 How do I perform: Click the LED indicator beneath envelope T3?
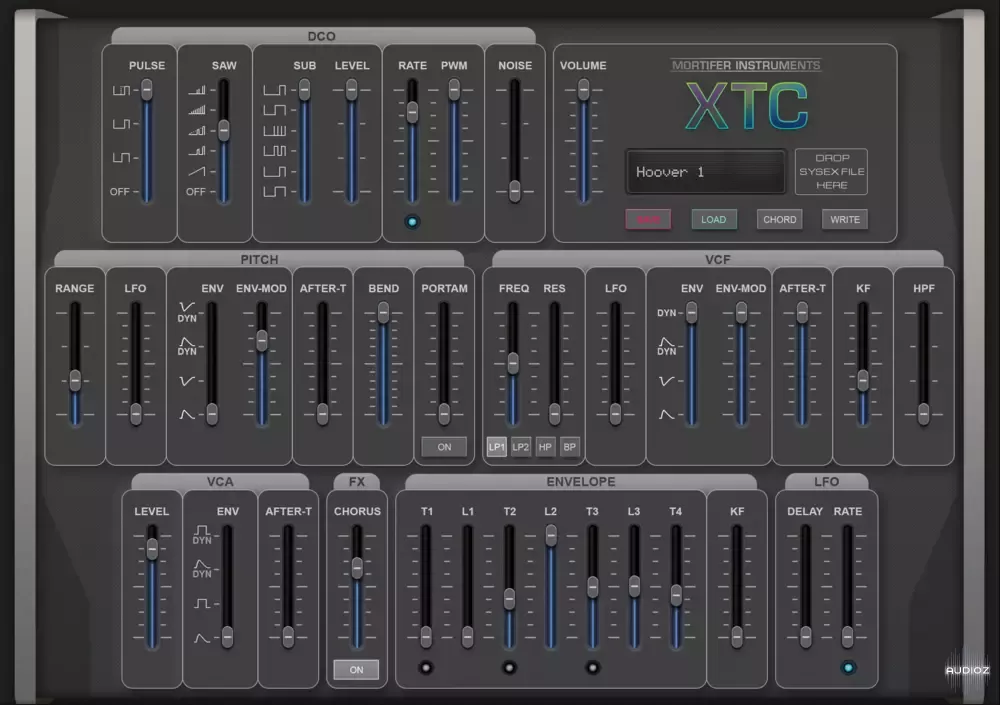coord(592,668)
